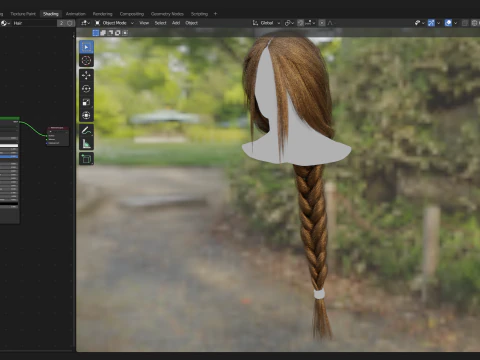Switch to wireframe viewport shading
The image size is (480, 360).
[475, 23]
